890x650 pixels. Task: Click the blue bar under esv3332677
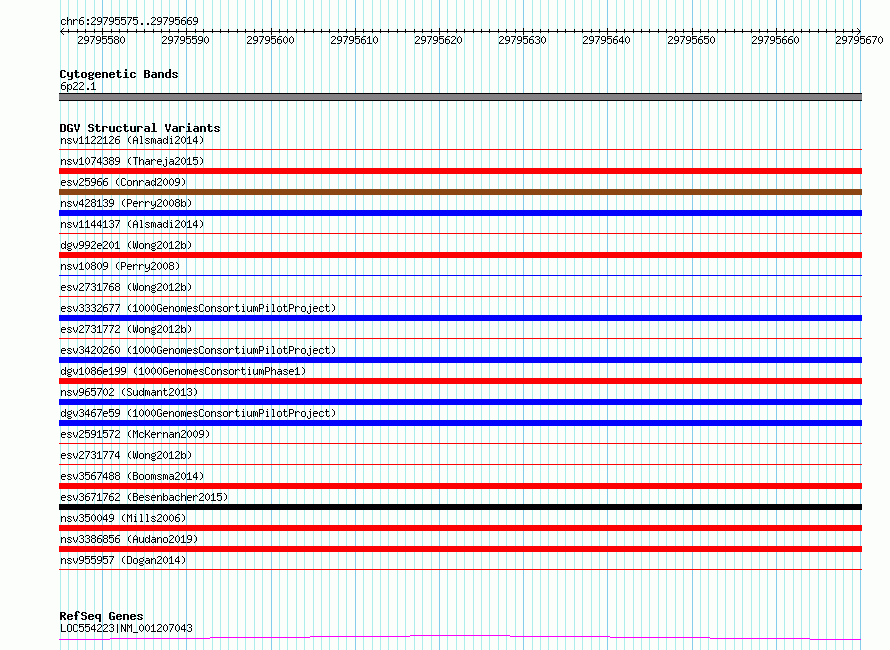coord(460,318)
